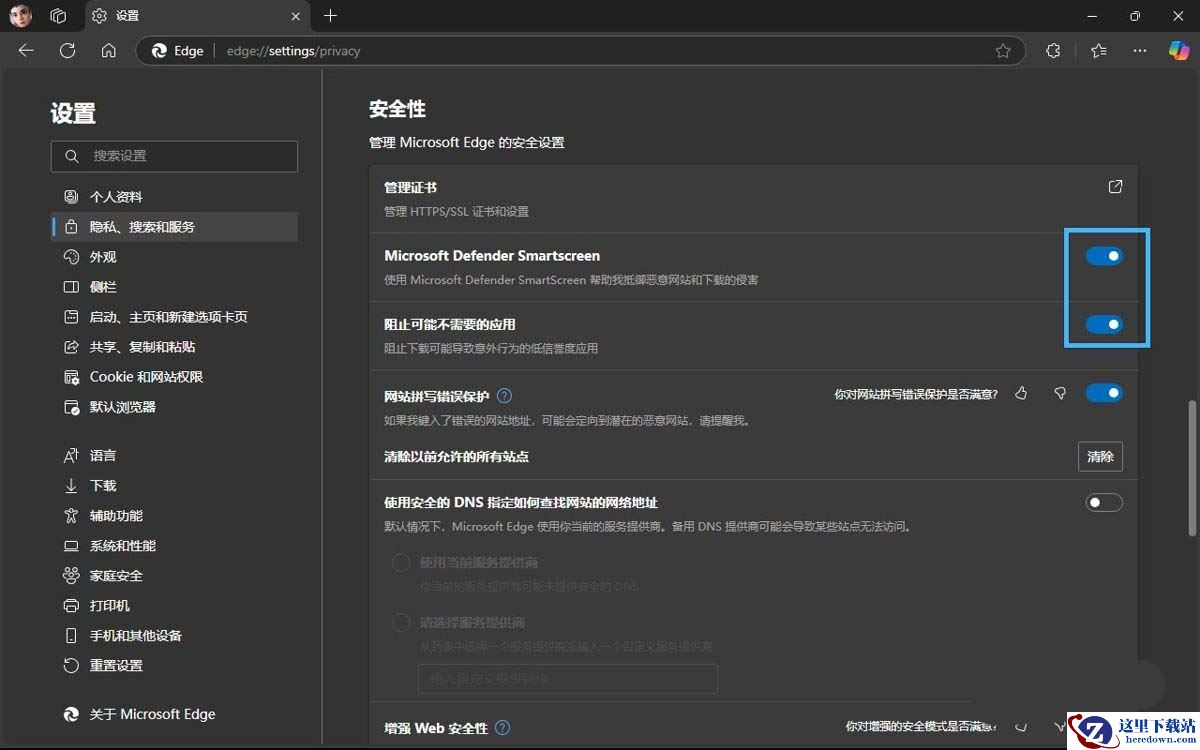Click the settings page vertical scrollbar
The image size is (1200, 750).
1190,467
